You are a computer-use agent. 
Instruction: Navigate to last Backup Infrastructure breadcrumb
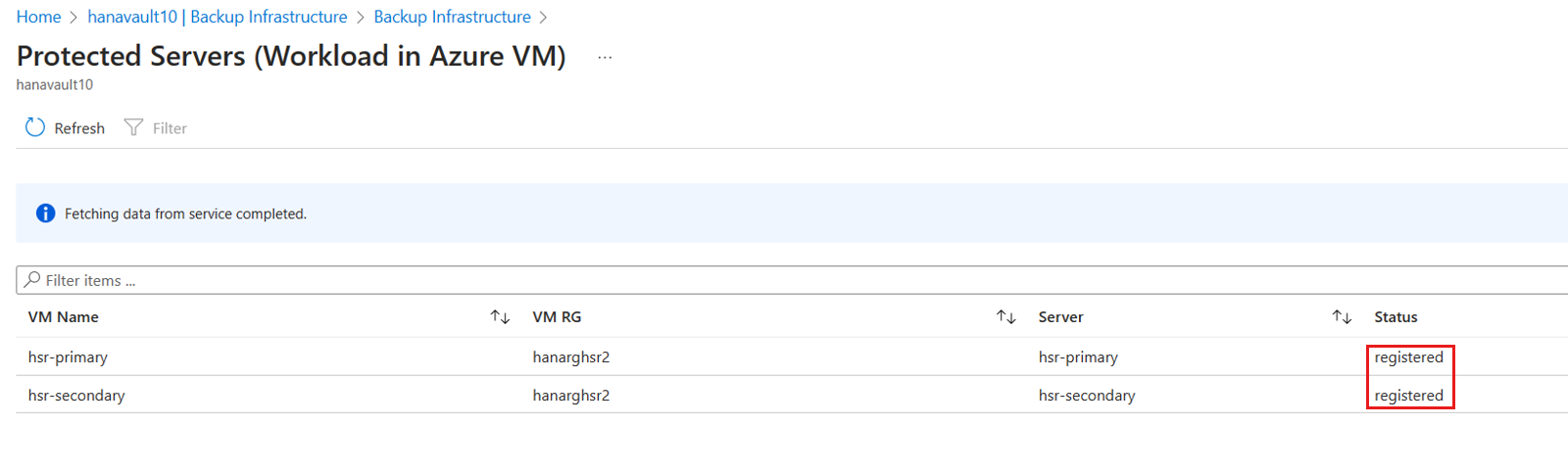pyautogui.click(x=452, y=17)
